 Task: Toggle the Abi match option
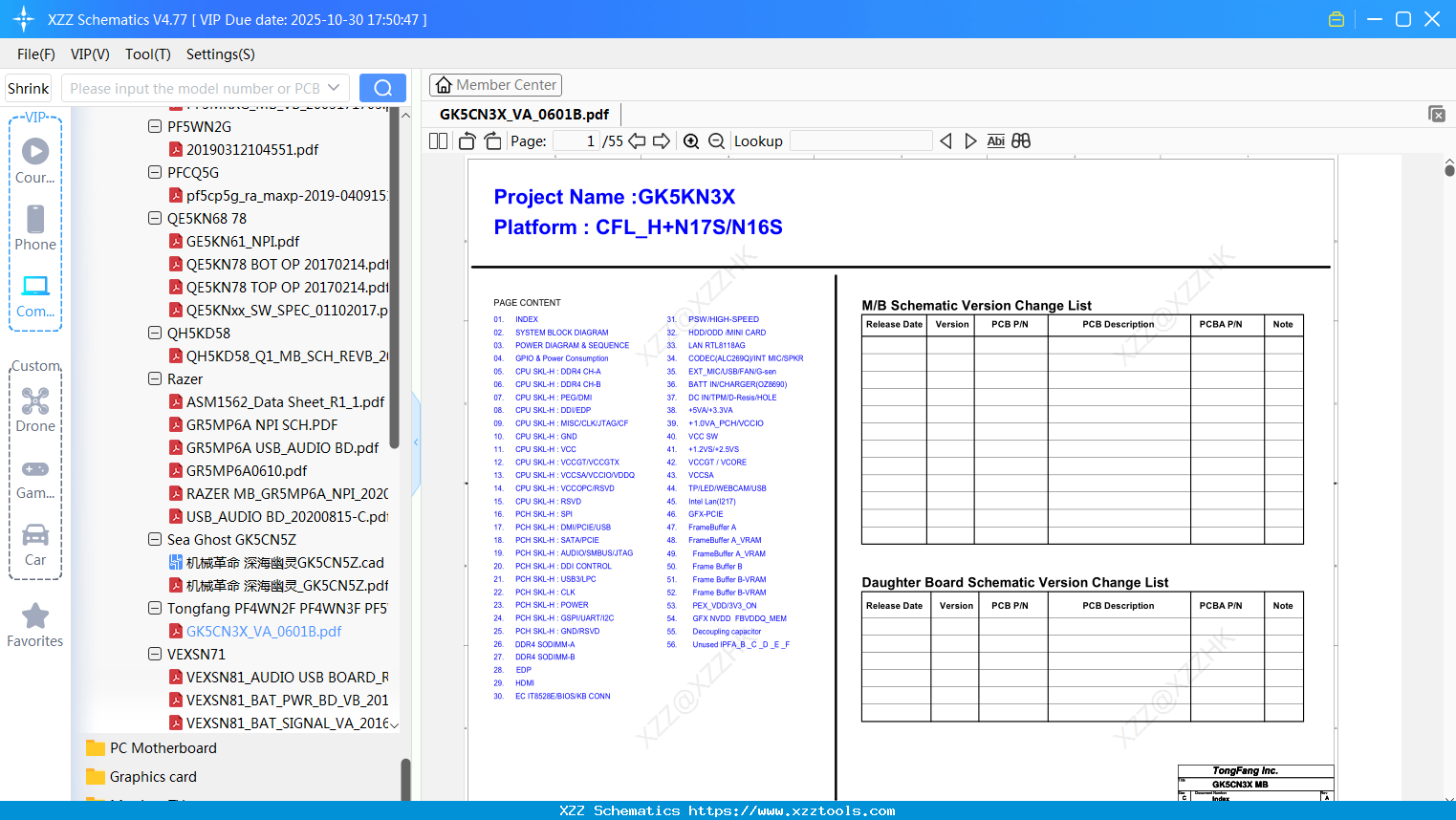[x=995, y=141]
